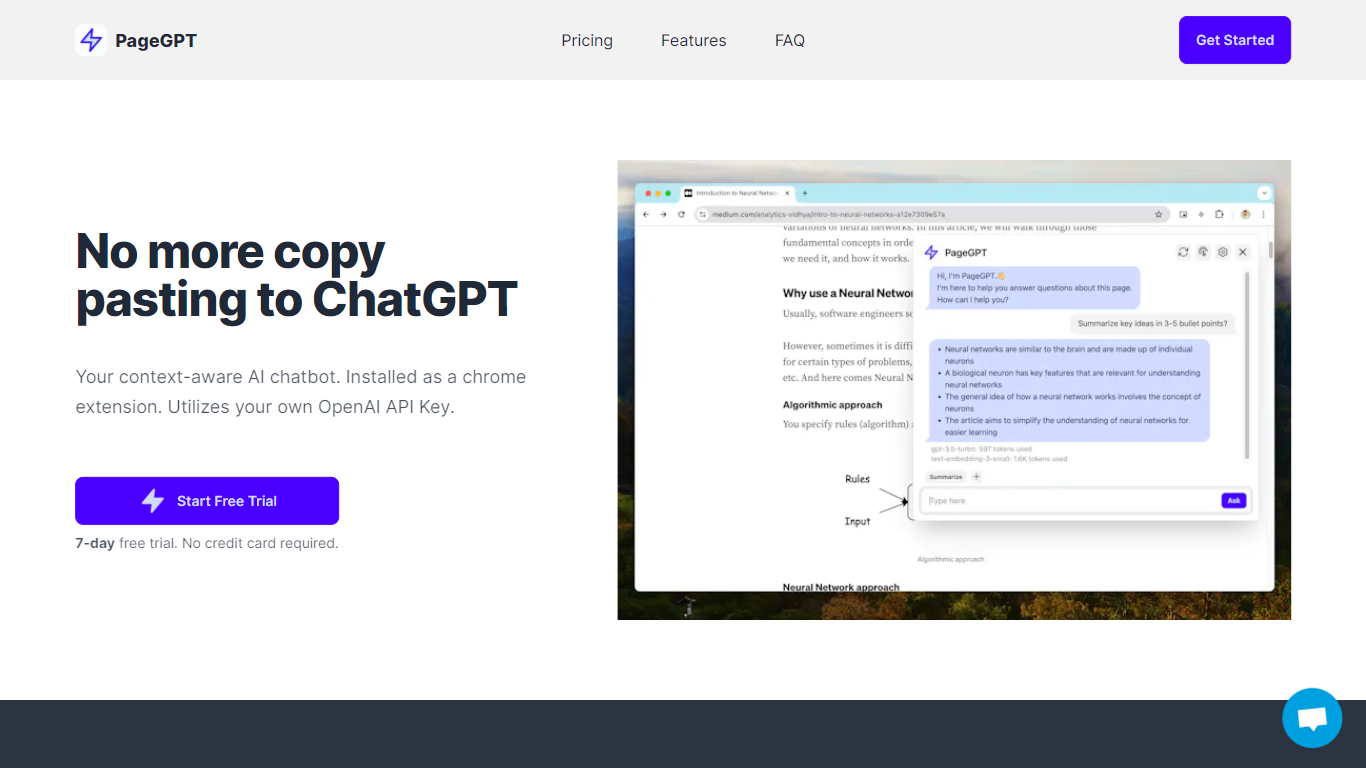Click the 'Summarize key ideas in 3-5 bullet points?' message
1366x768 pixels.
[1153, 323]
